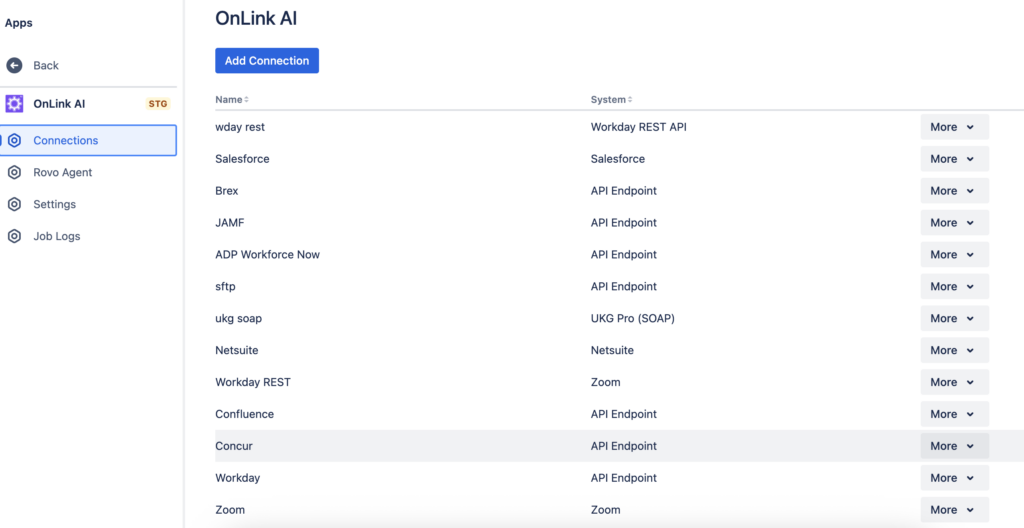Click the Add Connection button
1024x528 pixels.
tap(267, 61)
